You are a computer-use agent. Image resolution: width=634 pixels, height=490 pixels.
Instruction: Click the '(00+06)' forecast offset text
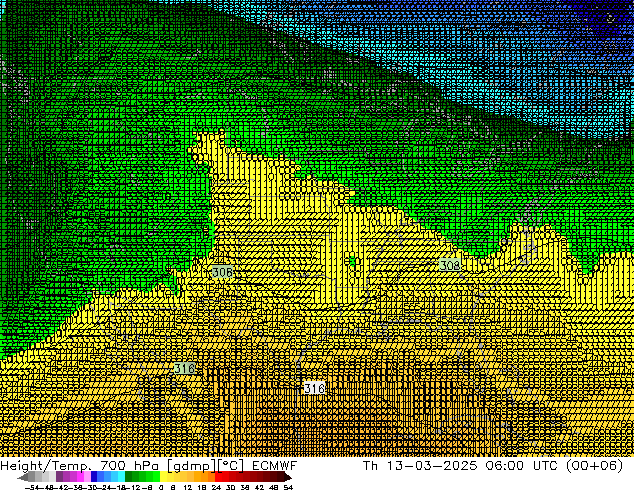[594, 466]
